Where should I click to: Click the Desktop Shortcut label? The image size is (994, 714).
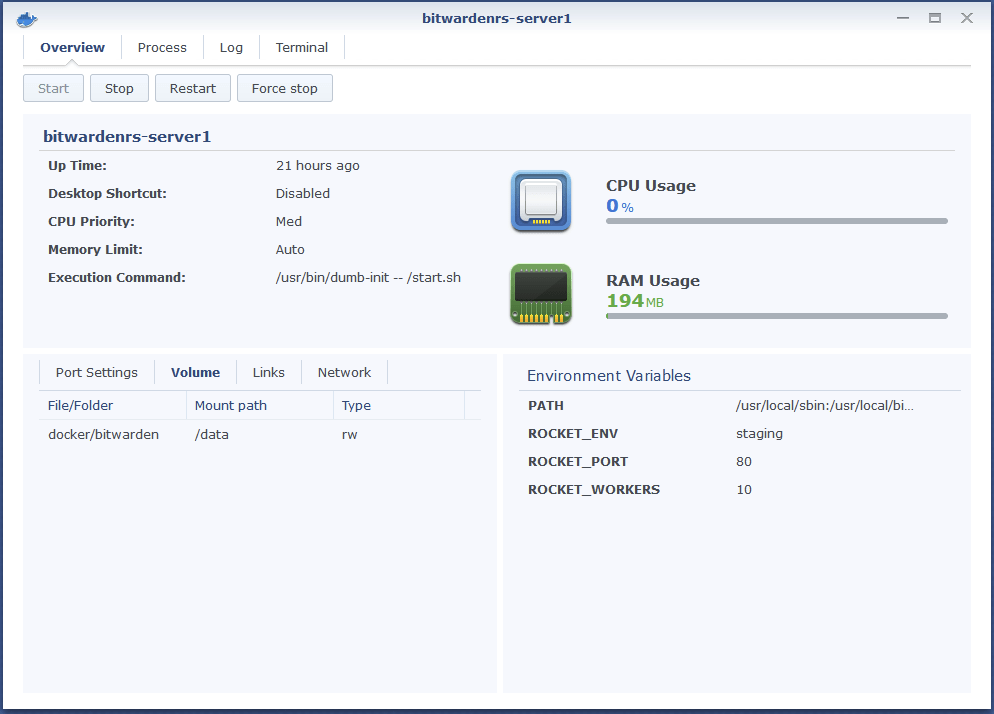point(107,193)
